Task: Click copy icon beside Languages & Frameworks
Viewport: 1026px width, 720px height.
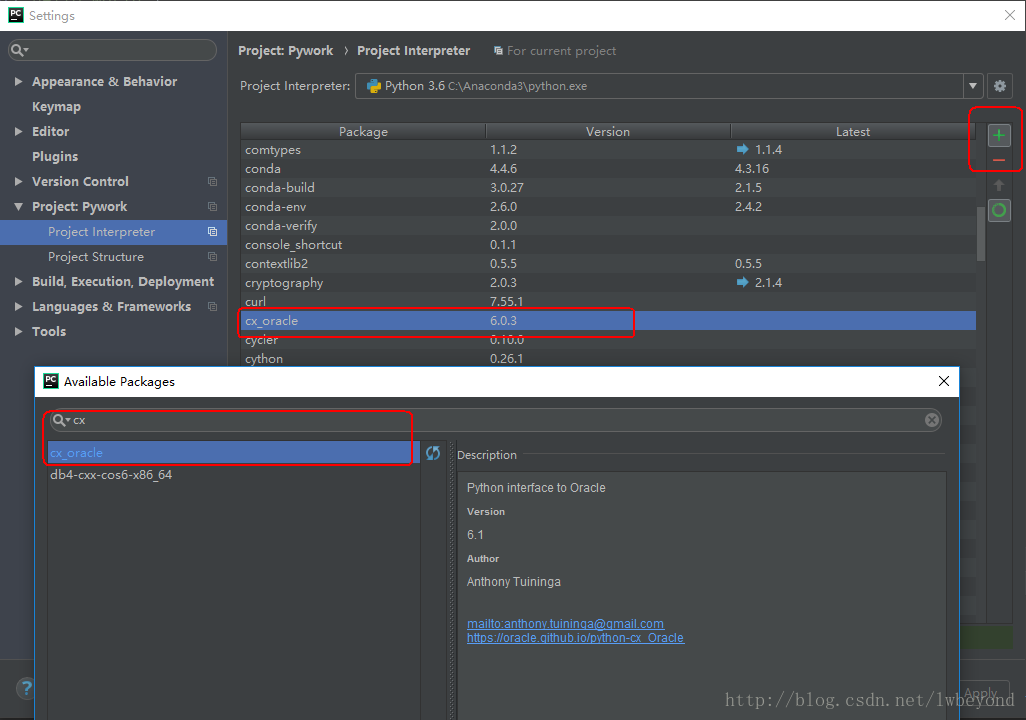Action: pyautogui.click(x=212, y=306)
